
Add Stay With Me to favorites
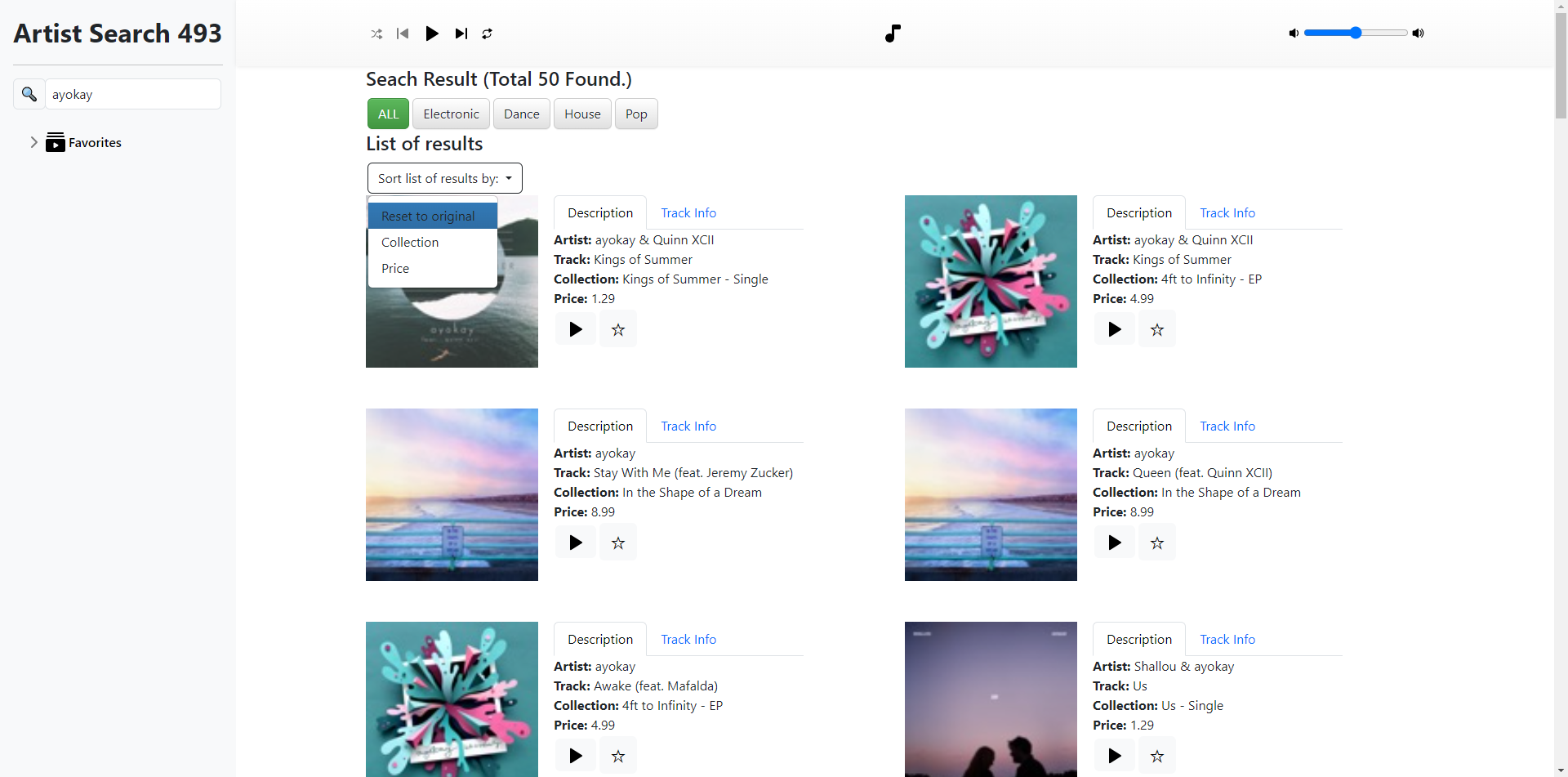tap(618, 543)
